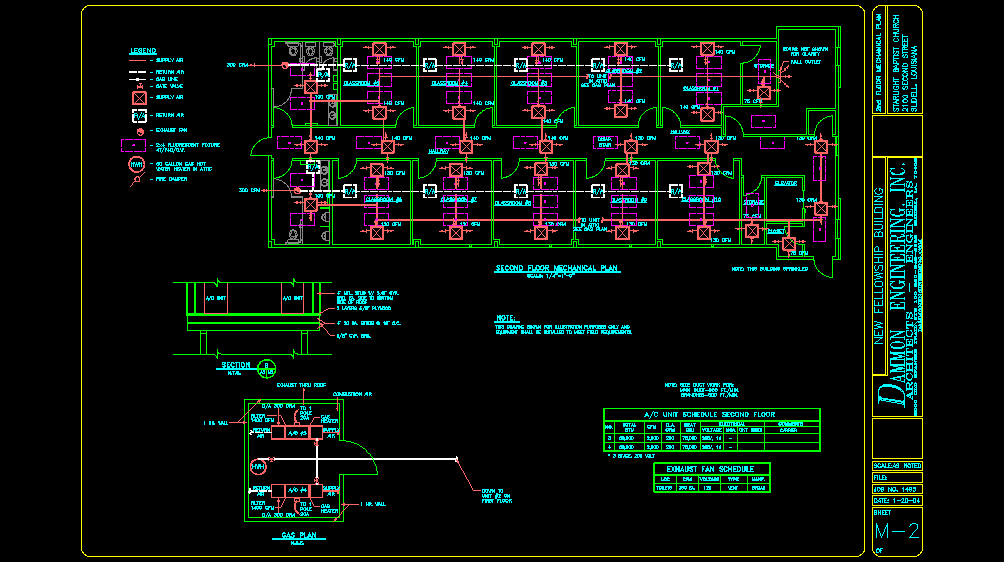
Task: Click the HWH water heater legend symbol
Action: [137, 165]
